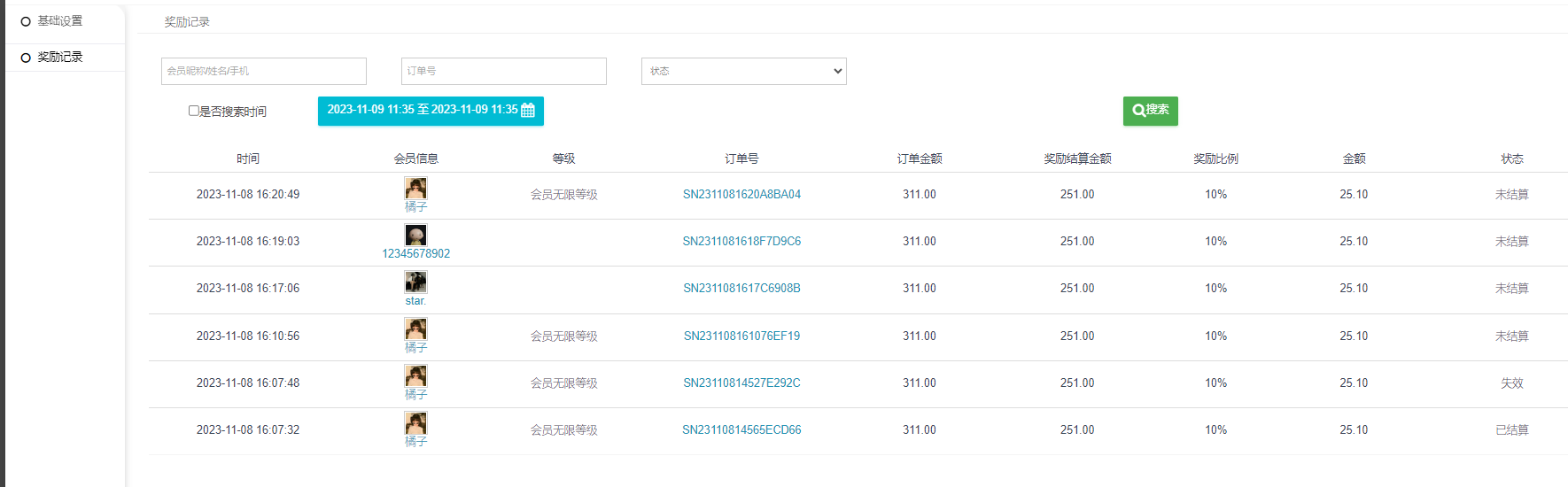Open order SN2311081617C6908B
The image size is (1568, 487).
741,289
